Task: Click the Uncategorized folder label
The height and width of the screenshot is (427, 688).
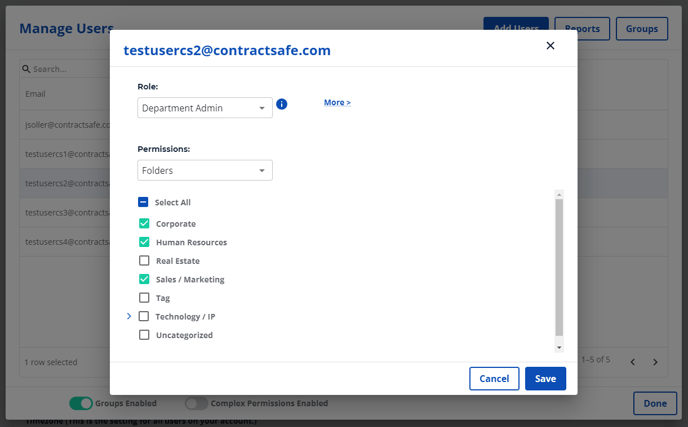Action: pyautogui.click(x=184, y=335)
